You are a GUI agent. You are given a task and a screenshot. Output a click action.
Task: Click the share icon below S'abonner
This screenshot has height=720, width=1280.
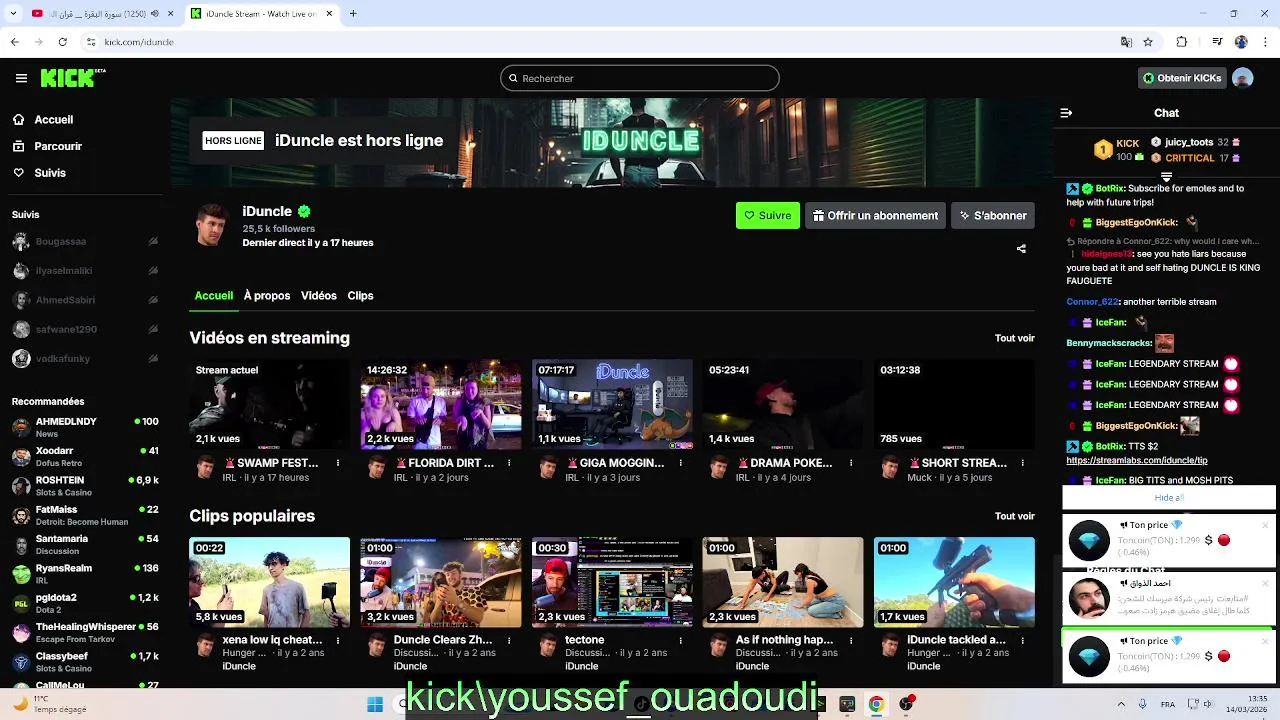[x=1021, y=249]
